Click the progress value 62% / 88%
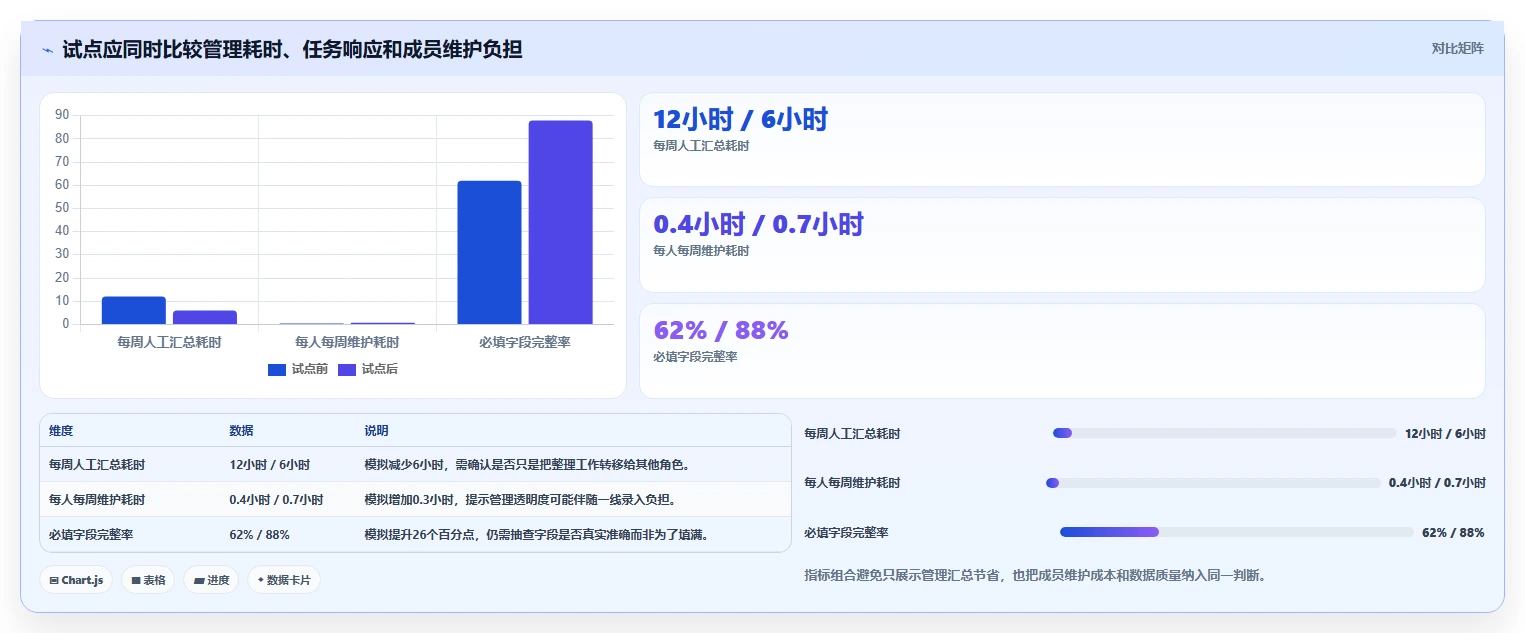 [x=1453, y=533]
